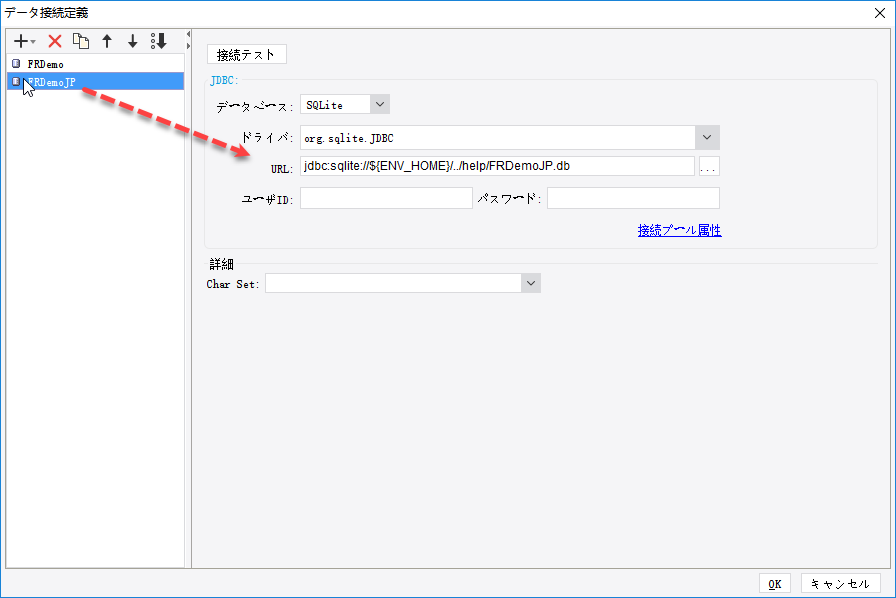Copy the selected data connection
The width and height of the screenshot is (896, 598).
coord(81,41)
